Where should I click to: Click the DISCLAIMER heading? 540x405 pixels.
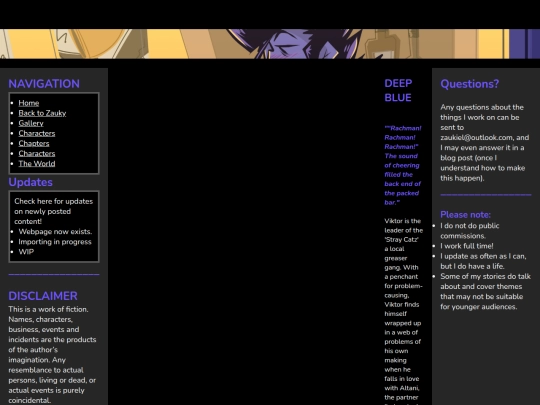click(43, 296)
